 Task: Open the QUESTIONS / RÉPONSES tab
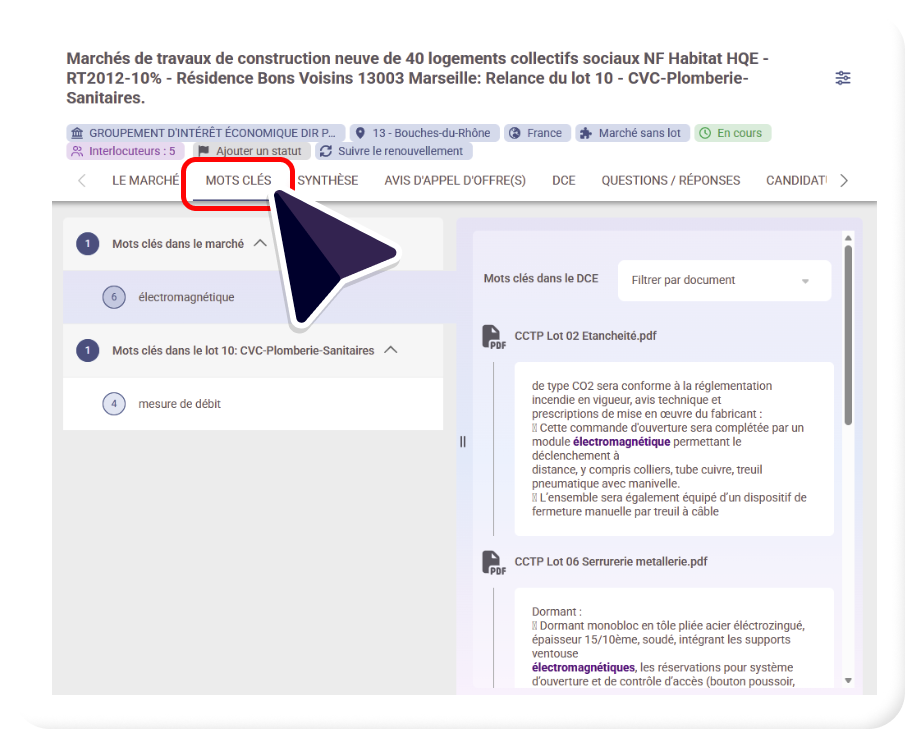pyautogui.click(x=670, y=181)
